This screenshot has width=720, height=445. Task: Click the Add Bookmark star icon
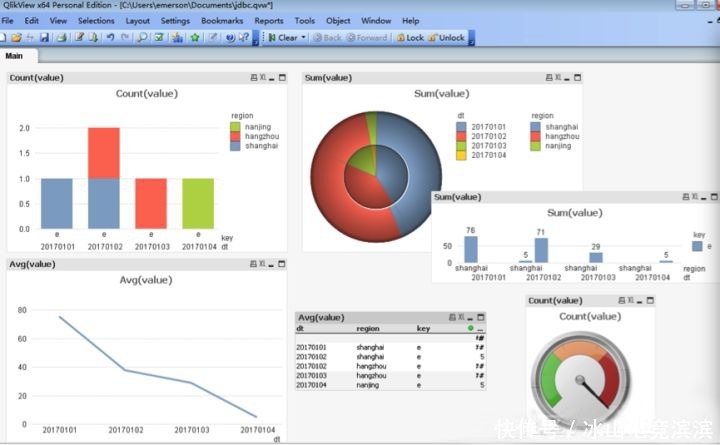point(195,38)
